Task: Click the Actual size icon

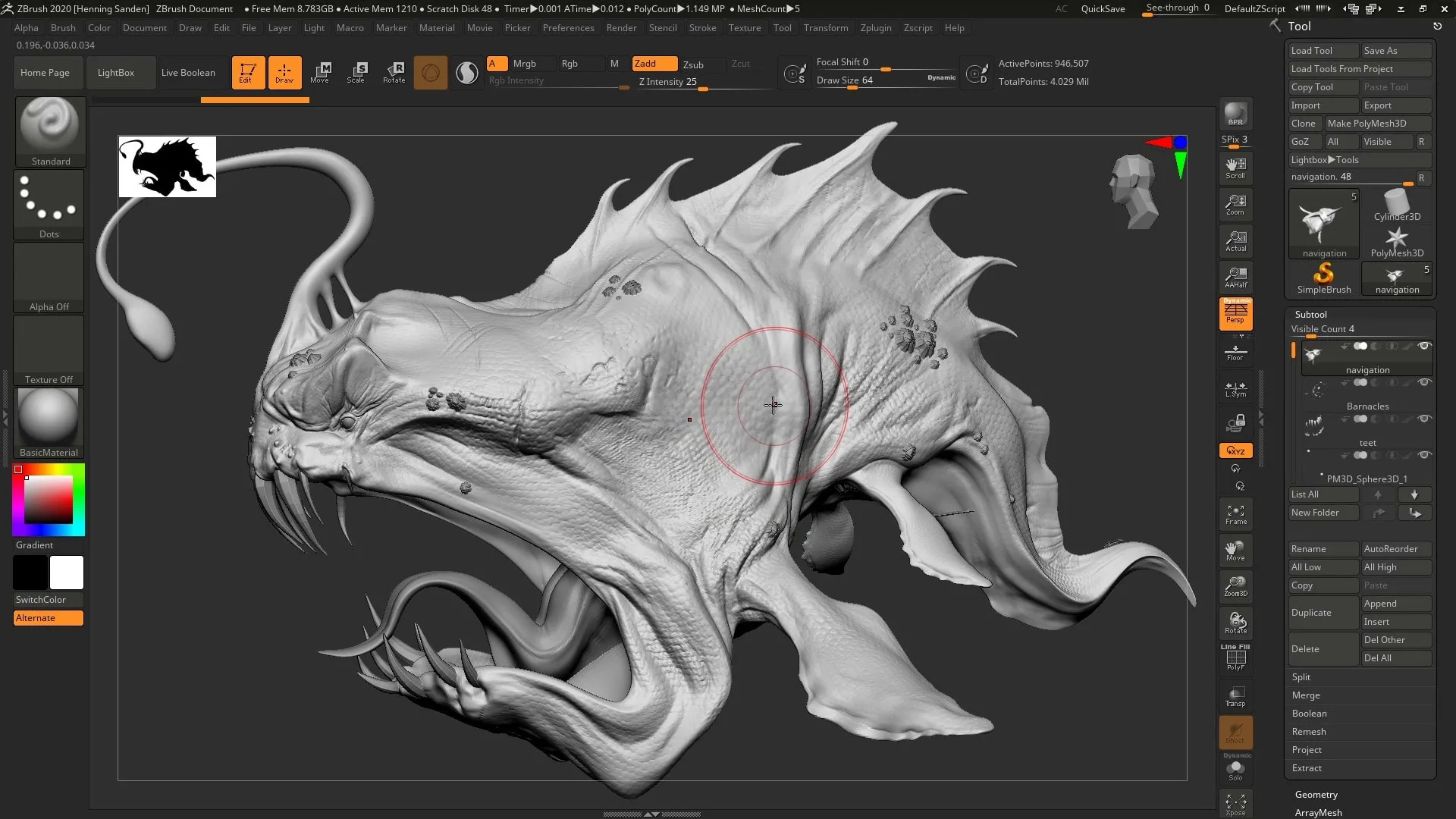Action: pos(1235,241)
